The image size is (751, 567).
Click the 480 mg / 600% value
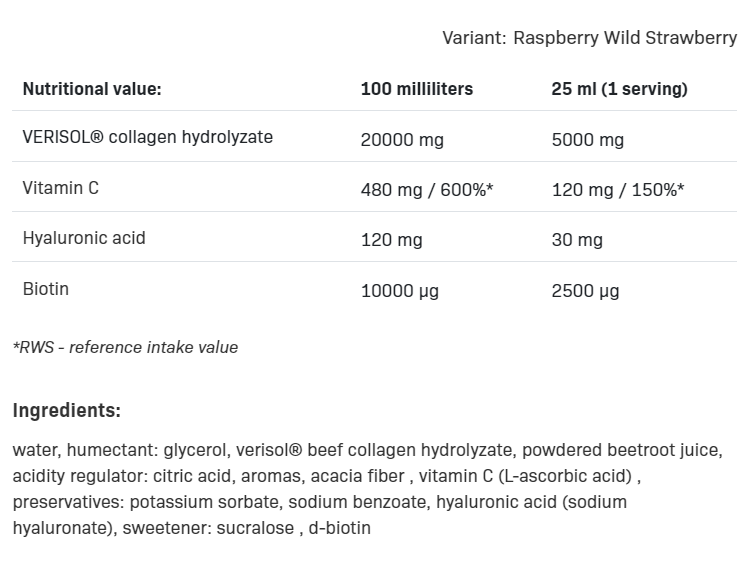tap(428, 190)
